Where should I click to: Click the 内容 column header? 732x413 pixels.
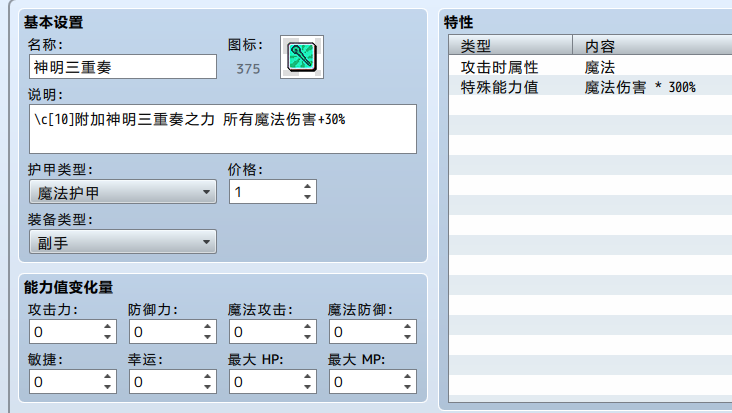tap(652, 45)
